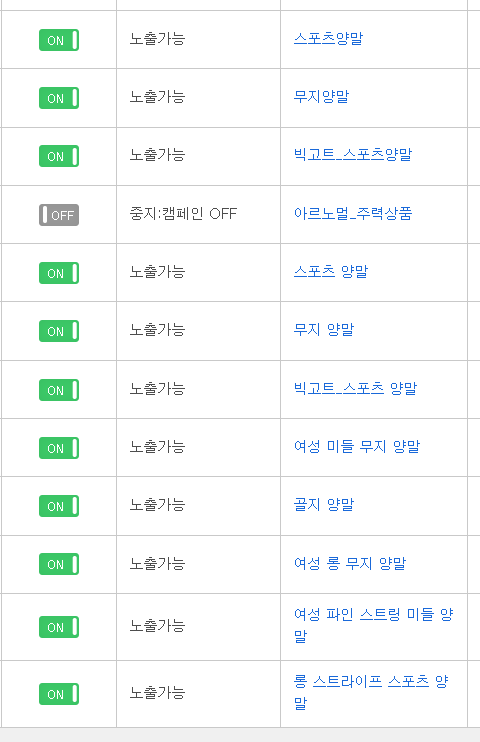Disable the 여성 미들 무지 양말 toggle
This screenshot has height=742, width=480.
(x=59, y=448)
